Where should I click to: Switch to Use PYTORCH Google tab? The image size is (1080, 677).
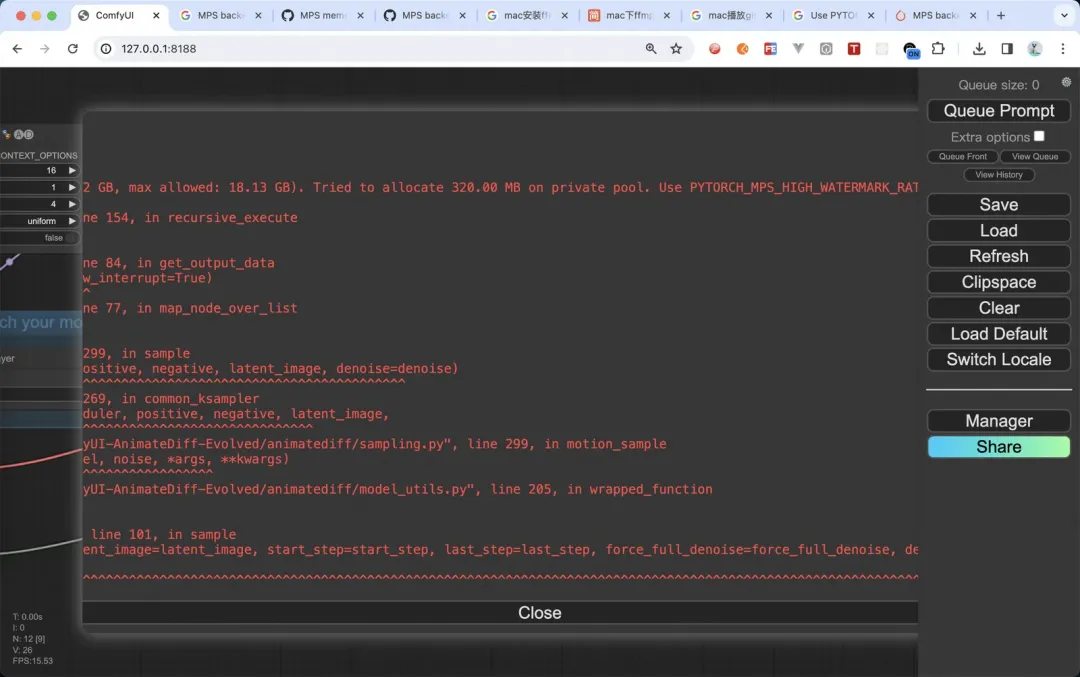pyautogui.click(x=833, y=15)
